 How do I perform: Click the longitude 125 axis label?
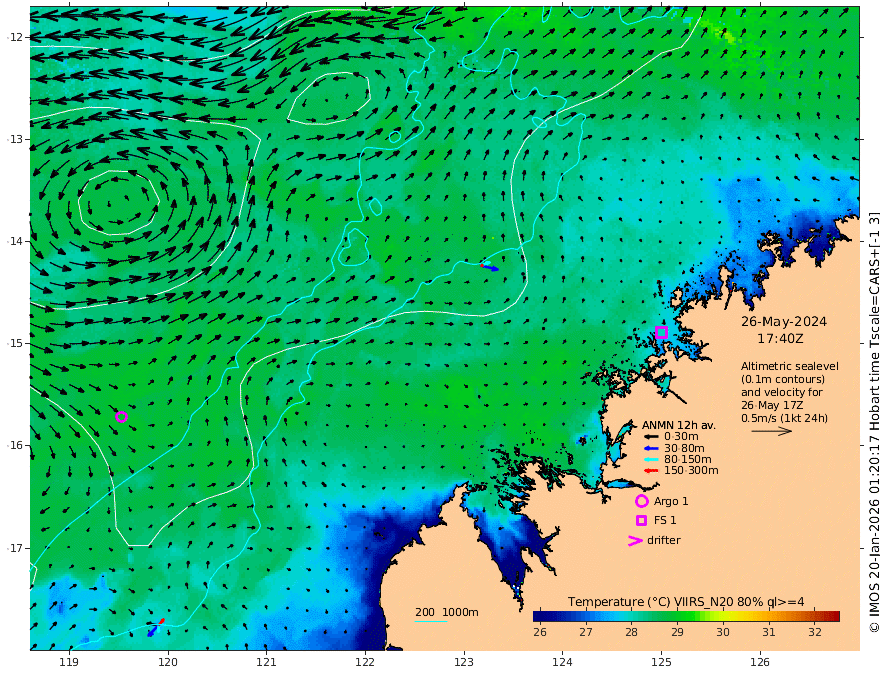(661, 662)
